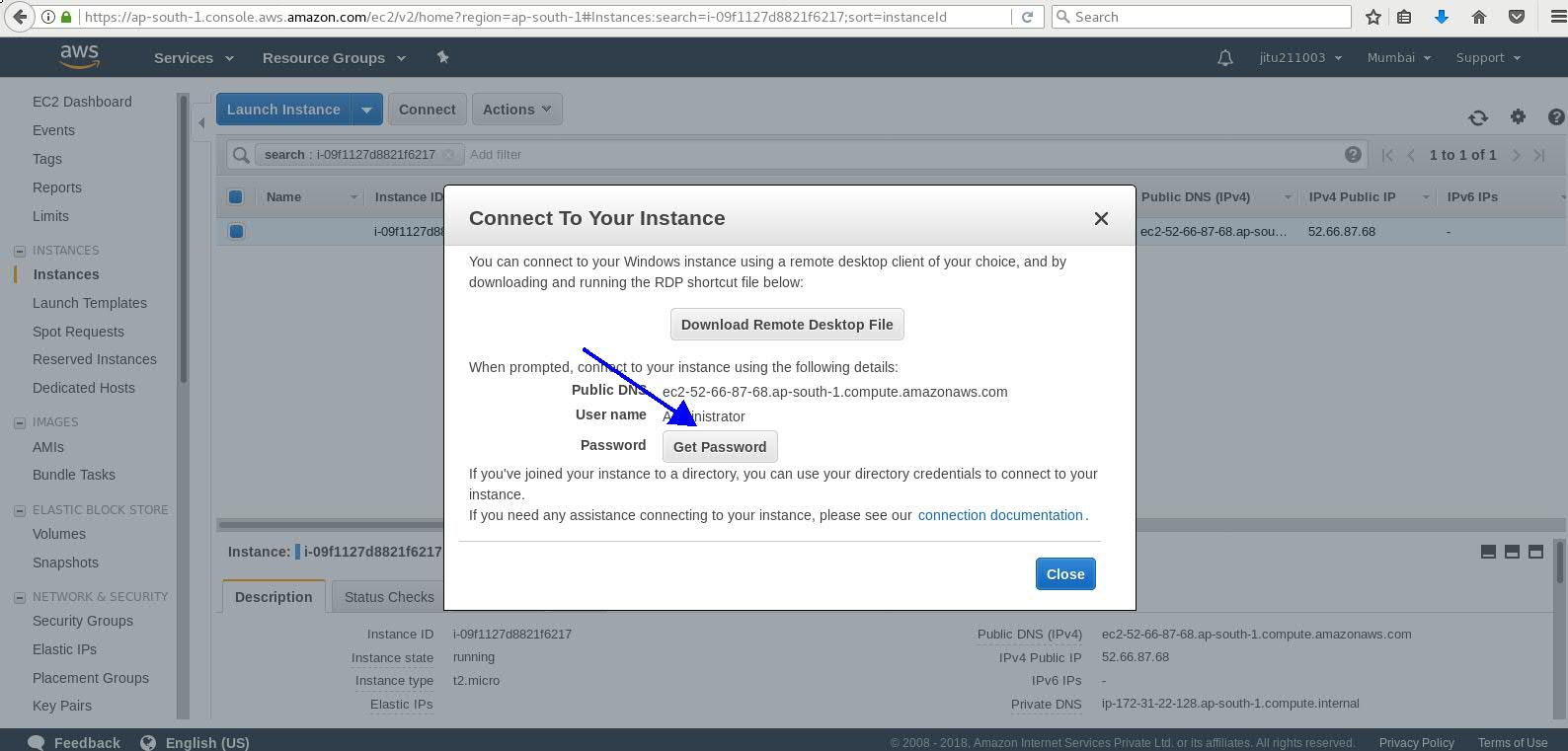Open the Services menu
This screenshot has width=1568, height=751.
pos(194,57)
